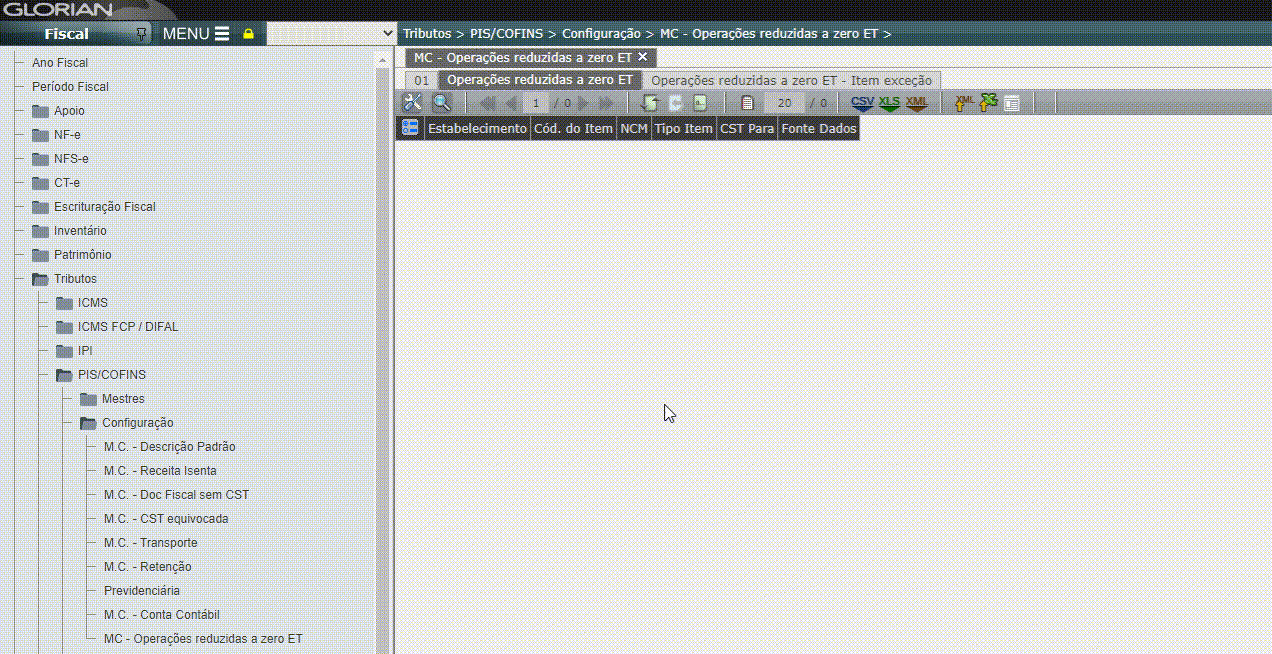This screenshot has height=654, width=1272.
Task: Expand the ICMS FCP / DIFAL folder
Action: point(64,327)
